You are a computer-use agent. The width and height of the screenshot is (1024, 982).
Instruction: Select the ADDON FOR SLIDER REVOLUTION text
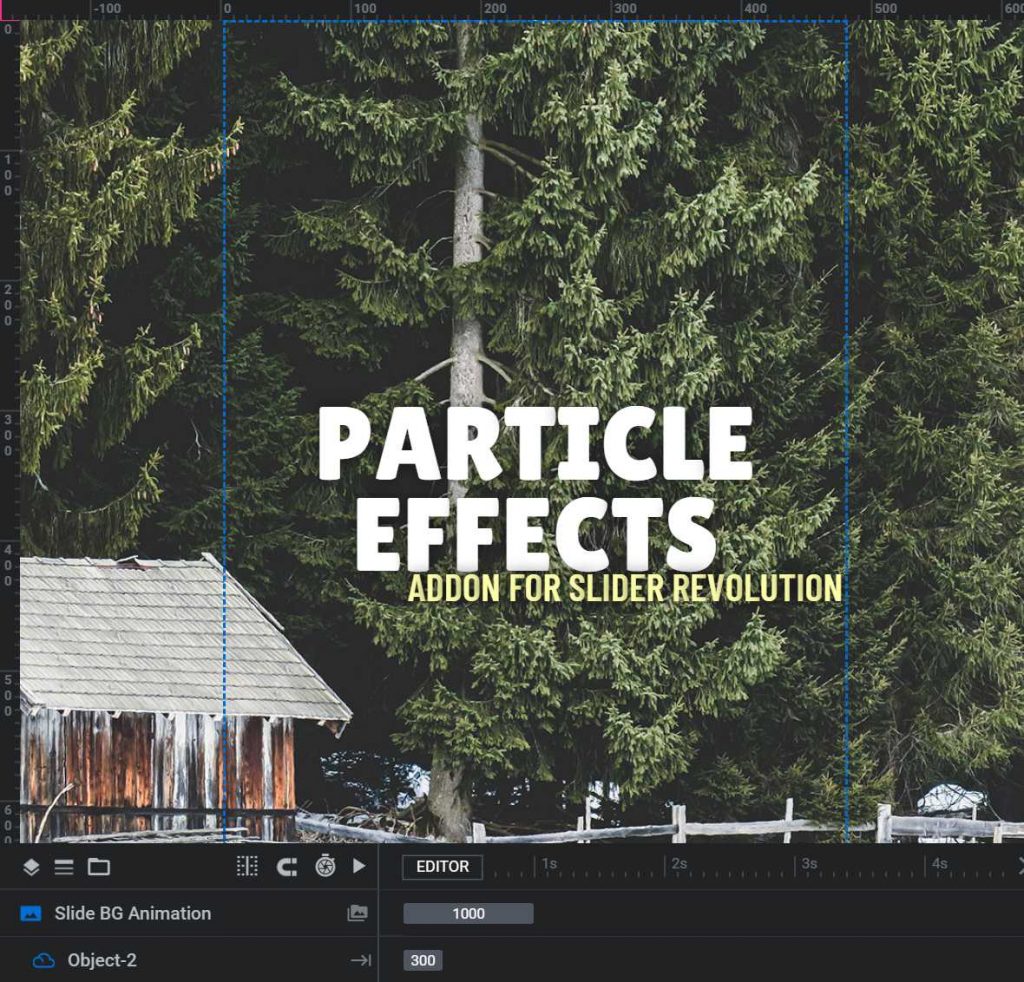(625, 587)
